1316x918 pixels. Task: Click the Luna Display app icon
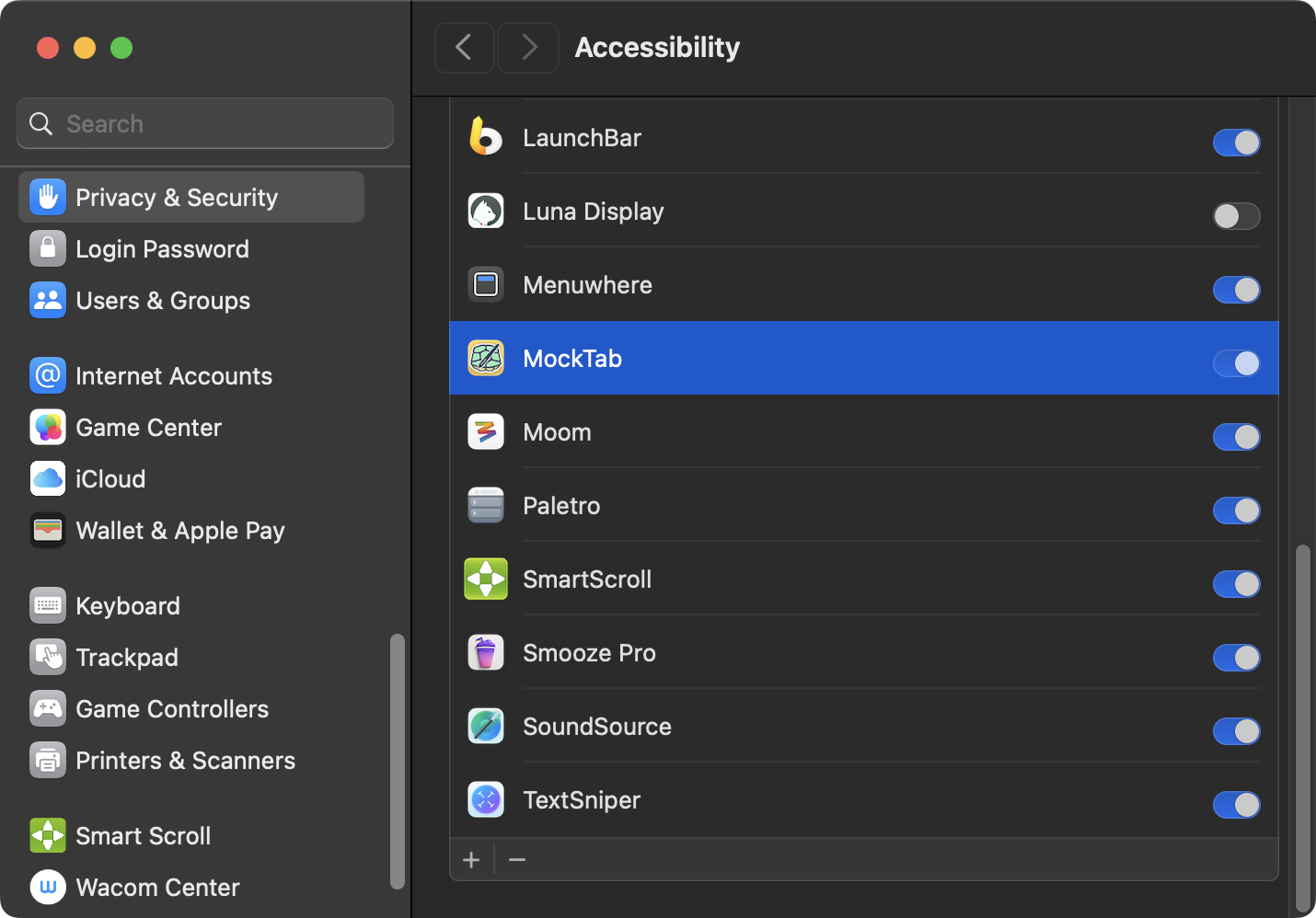[486, 211]
